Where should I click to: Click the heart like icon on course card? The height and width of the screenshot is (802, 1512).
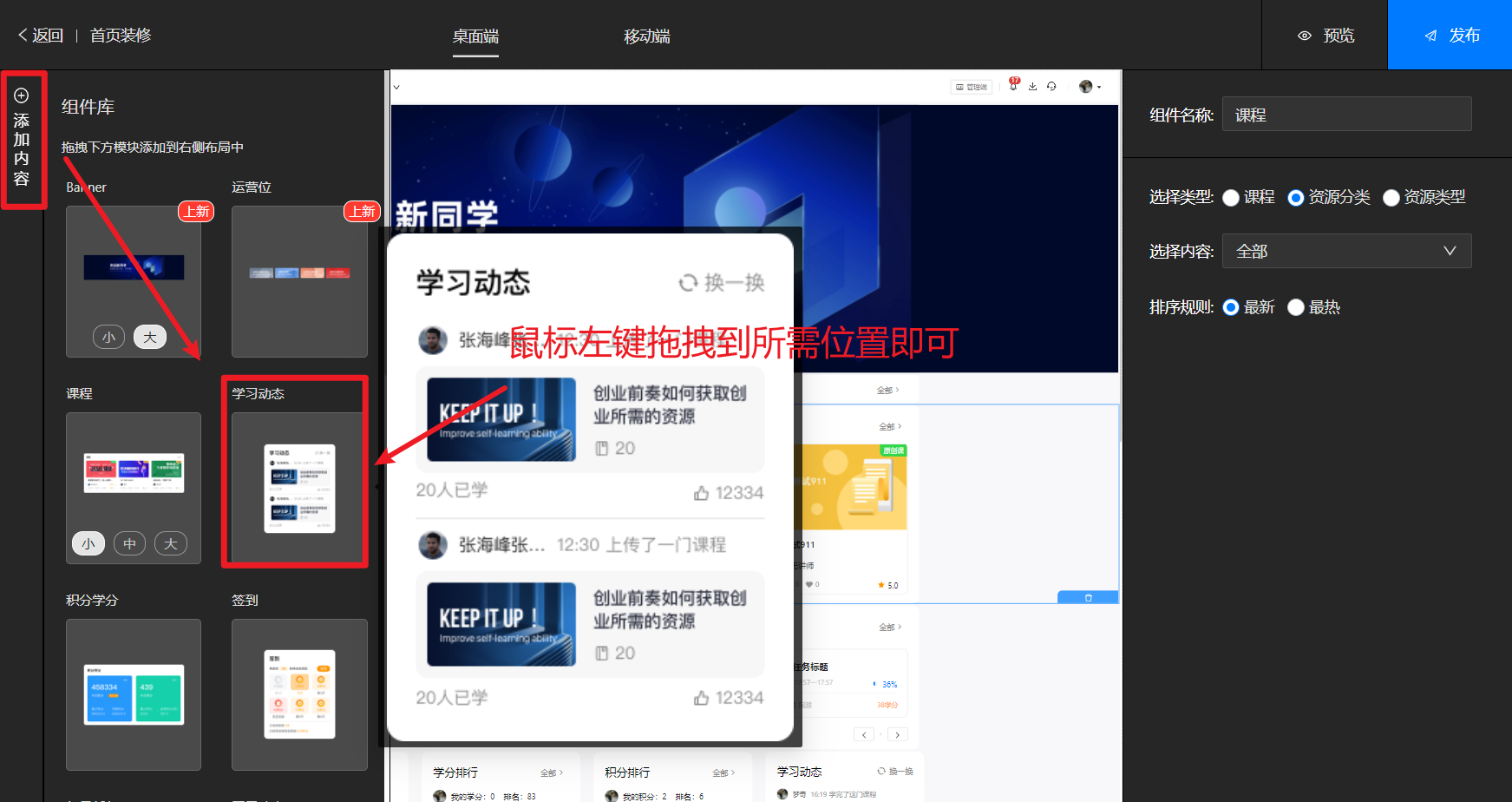tap(809, 585)
